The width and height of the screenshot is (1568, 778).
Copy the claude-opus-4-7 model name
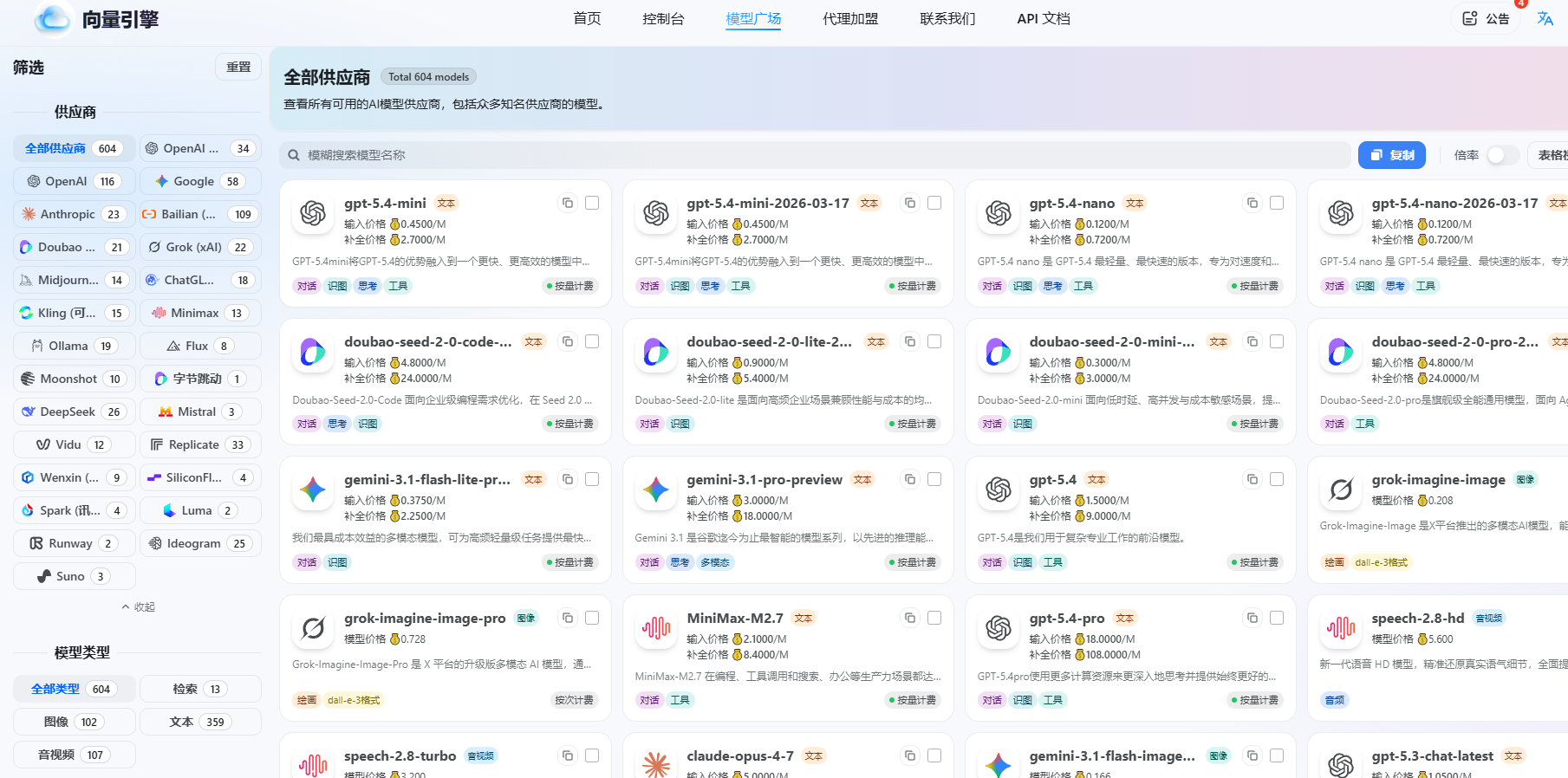point(910,755)
